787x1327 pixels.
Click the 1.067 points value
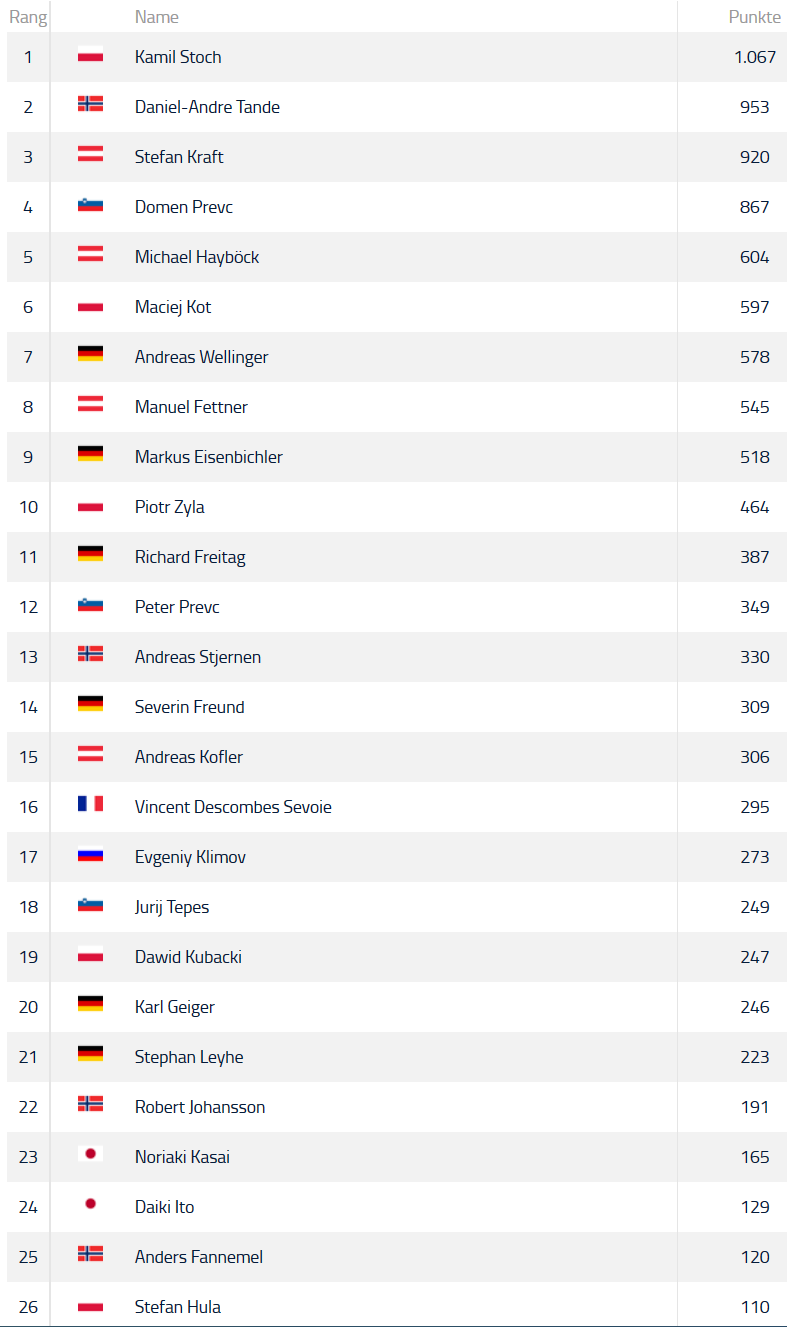point(755,57)
